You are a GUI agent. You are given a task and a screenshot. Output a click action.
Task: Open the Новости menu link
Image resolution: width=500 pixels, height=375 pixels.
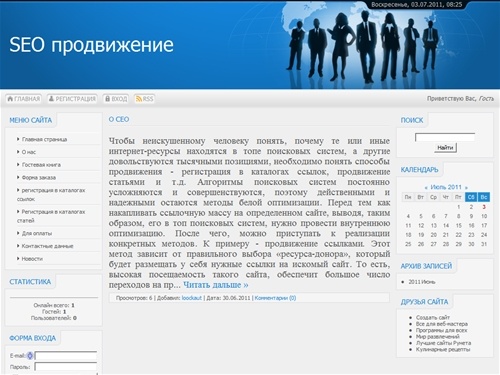point(32,259)
